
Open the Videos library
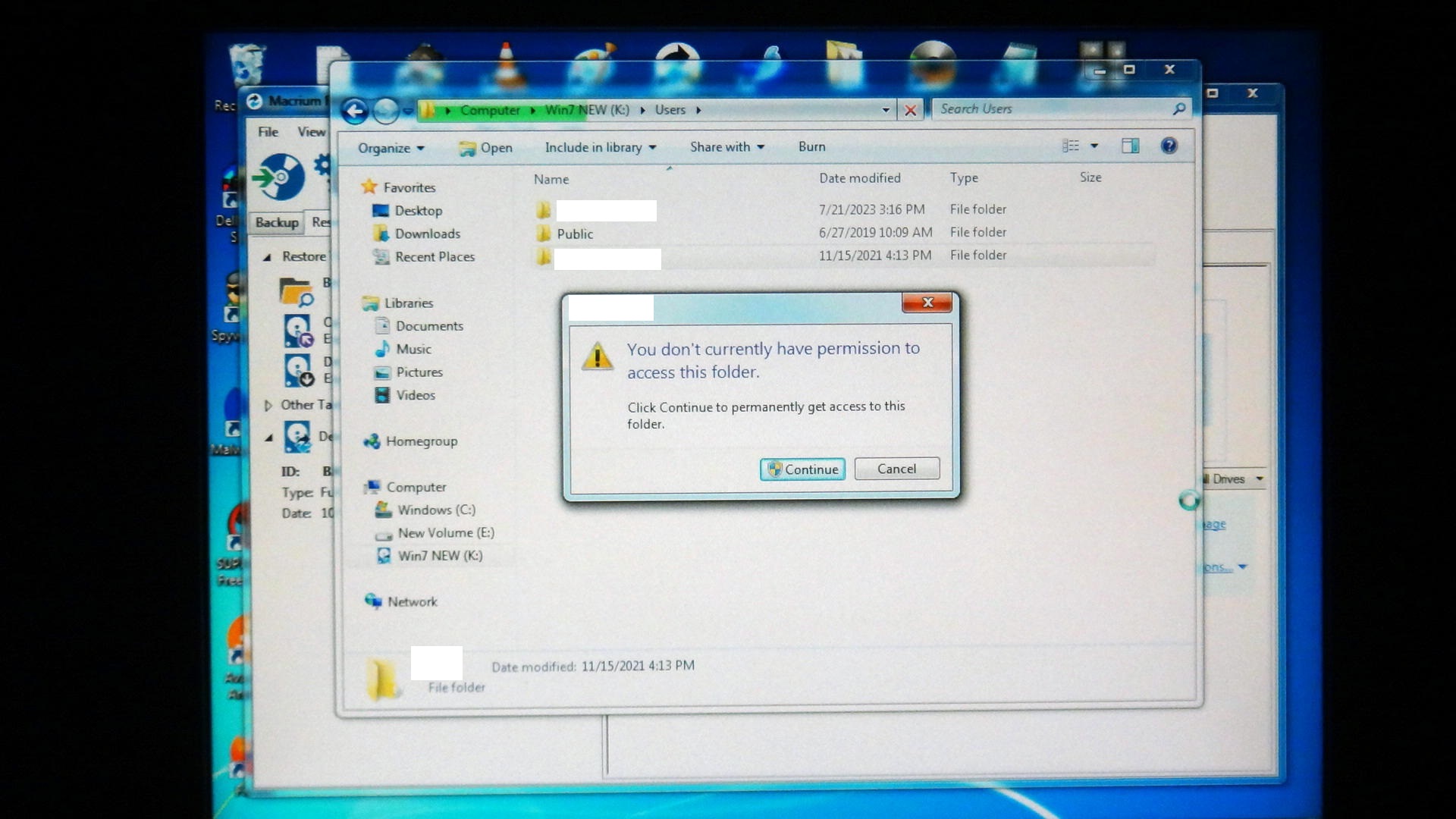click(416, 395)
